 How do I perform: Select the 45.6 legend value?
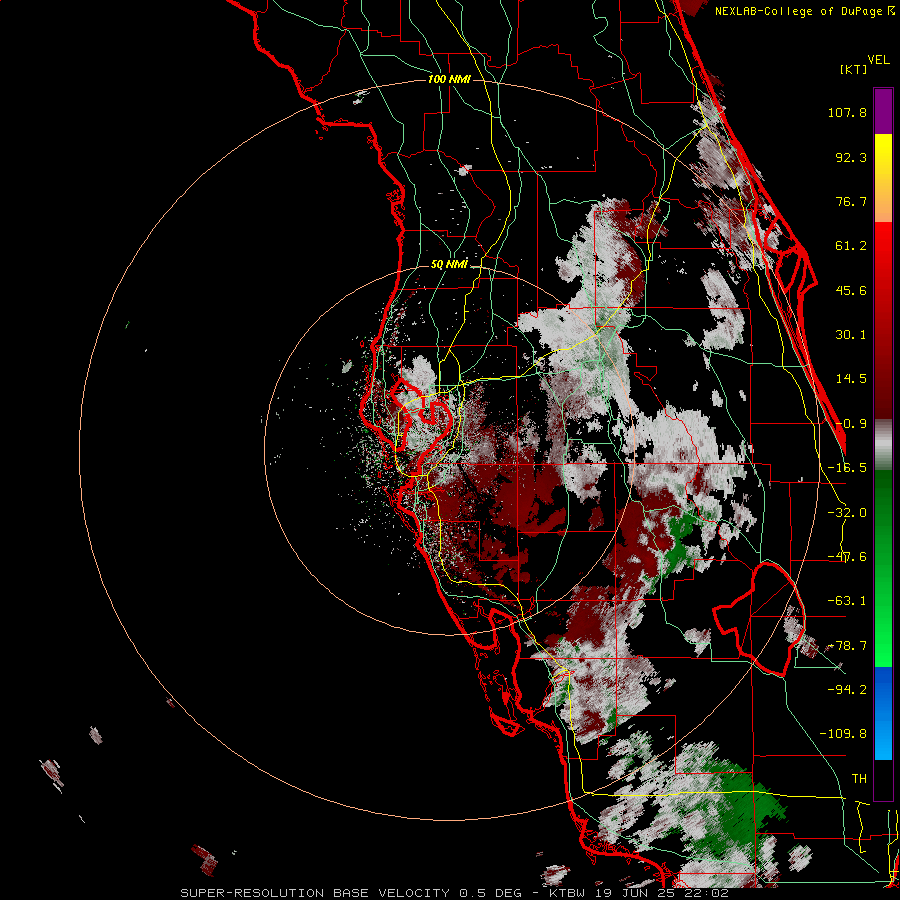pos(851,290)
